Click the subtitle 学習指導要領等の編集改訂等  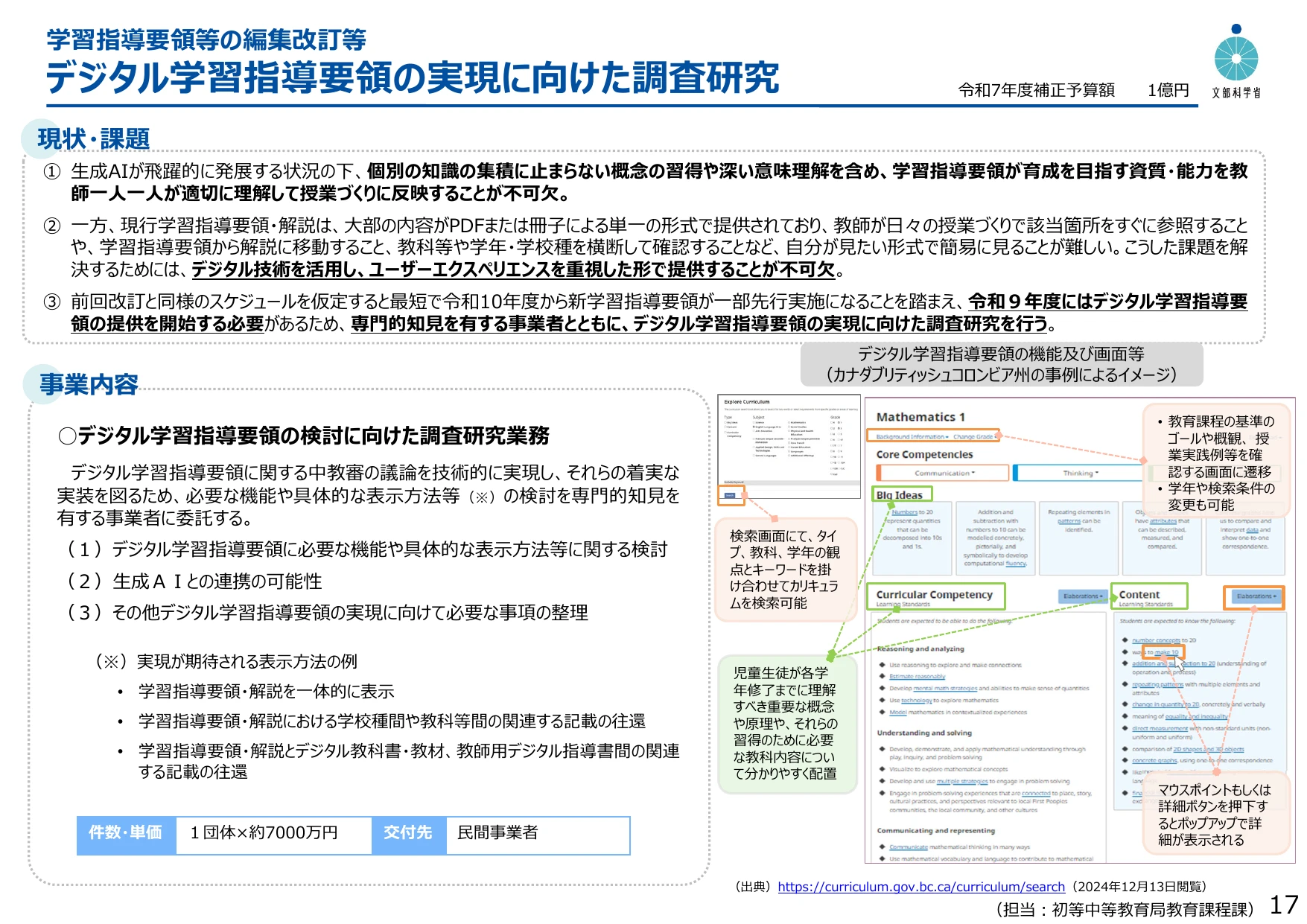tap(206, 39)
